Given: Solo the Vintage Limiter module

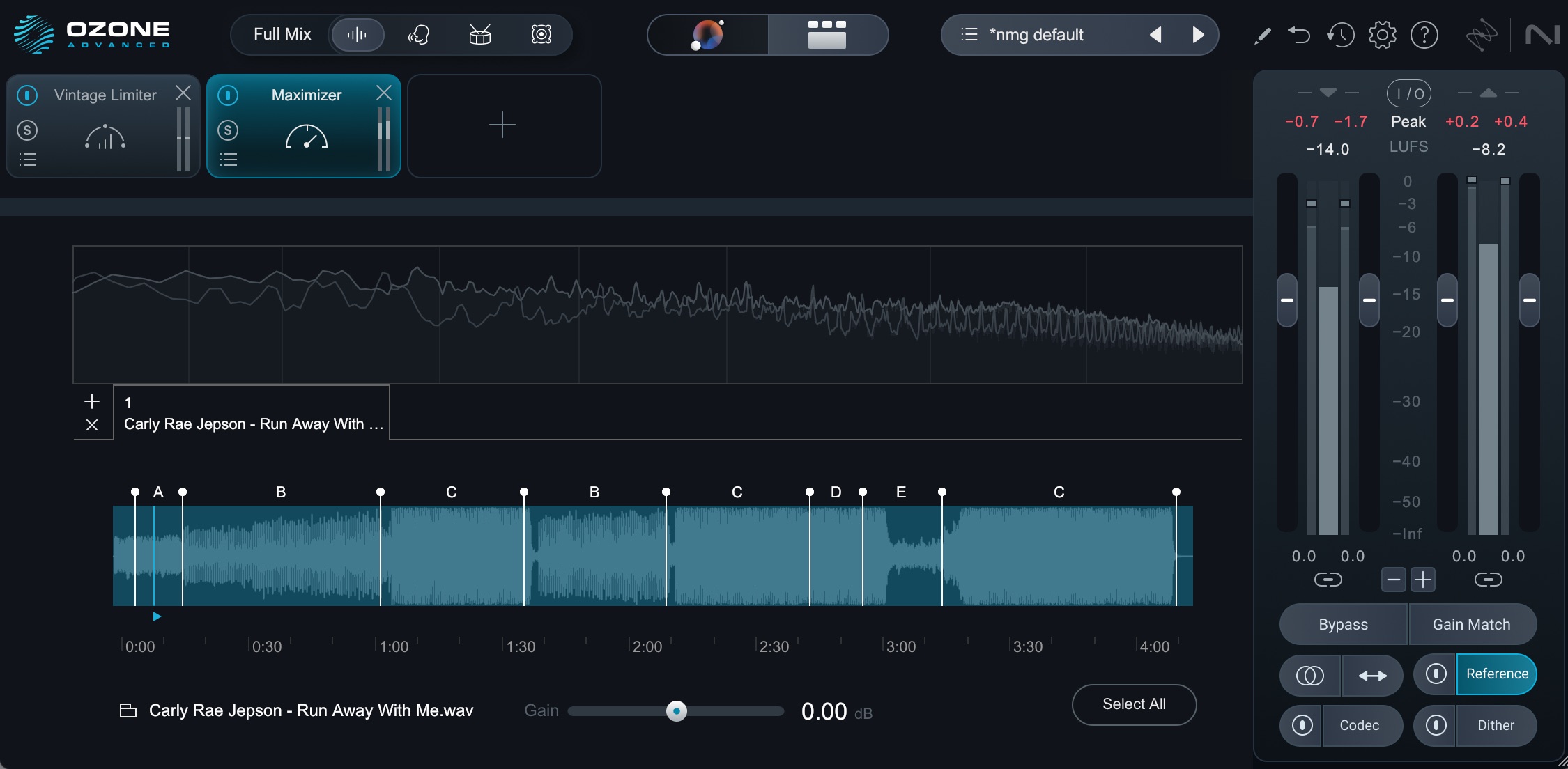Looking at the screenshot, I should tap(27, 130).
